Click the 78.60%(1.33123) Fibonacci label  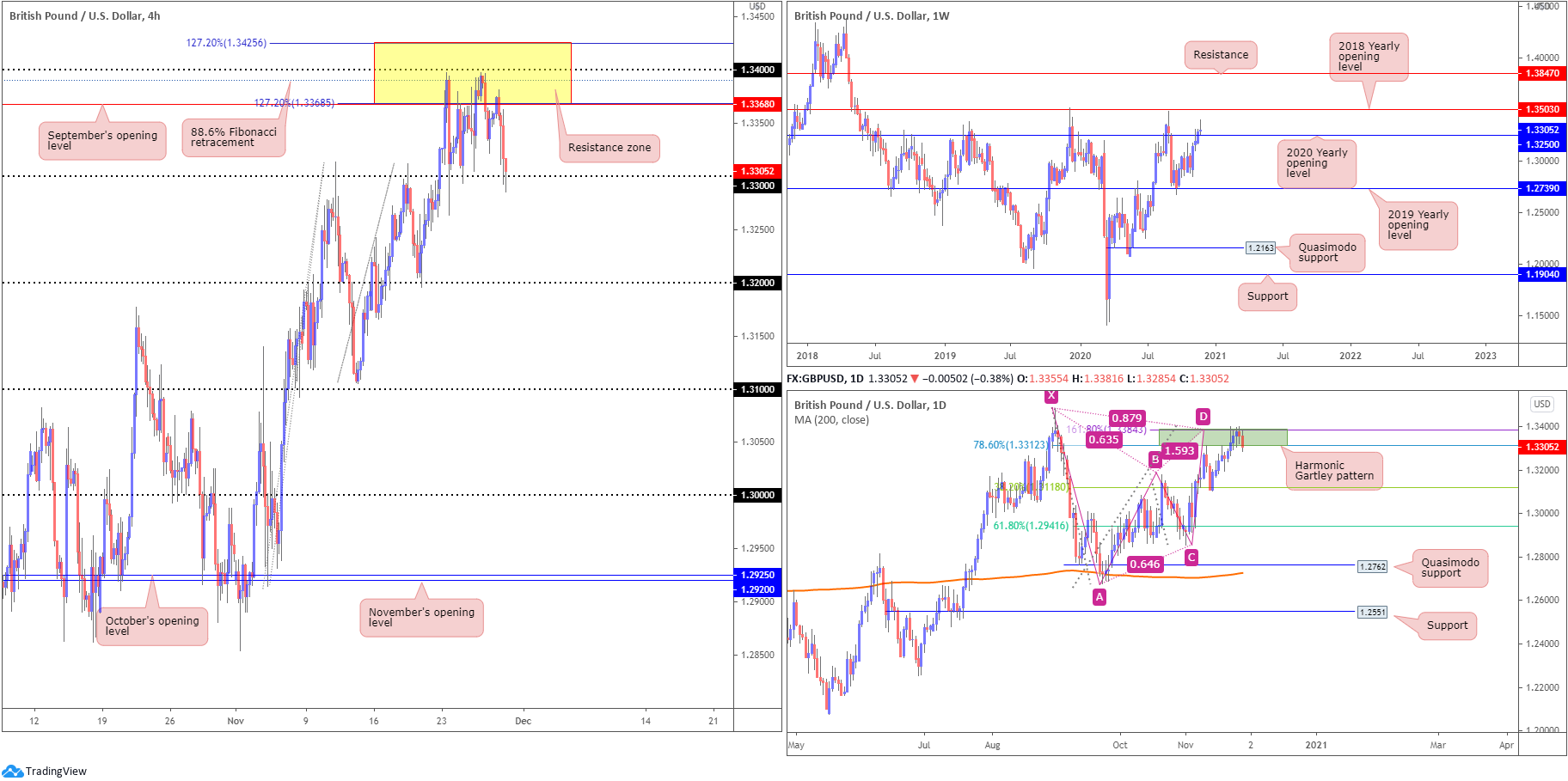pyautogui.click(x=1011, y=445)
